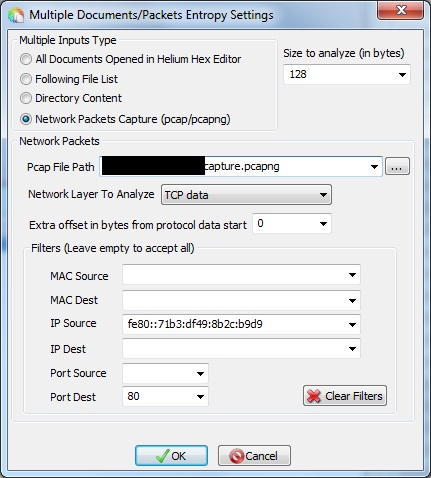Image resolution: width=431 pixels, height=478 pixels.
Task: Click the red Cancel icon
Action: coord(236,456)
